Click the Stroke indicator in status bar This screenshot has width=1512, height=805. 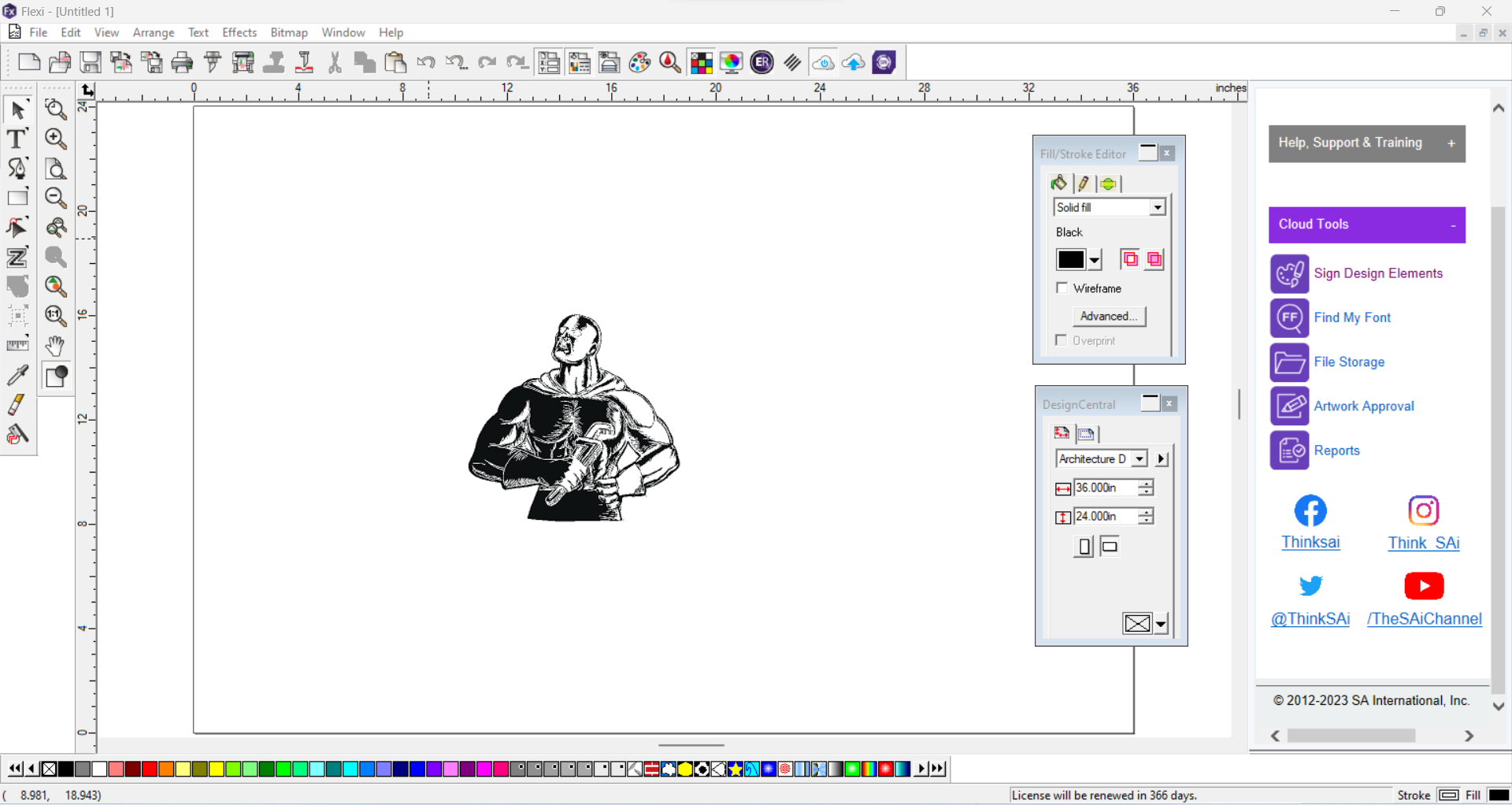(x=1449, y=796)
